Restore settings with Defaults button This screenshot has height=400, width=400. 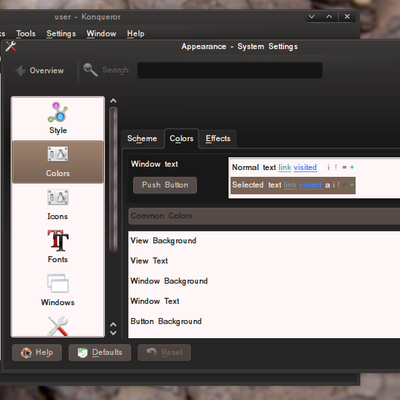click(x=100, y=352)
